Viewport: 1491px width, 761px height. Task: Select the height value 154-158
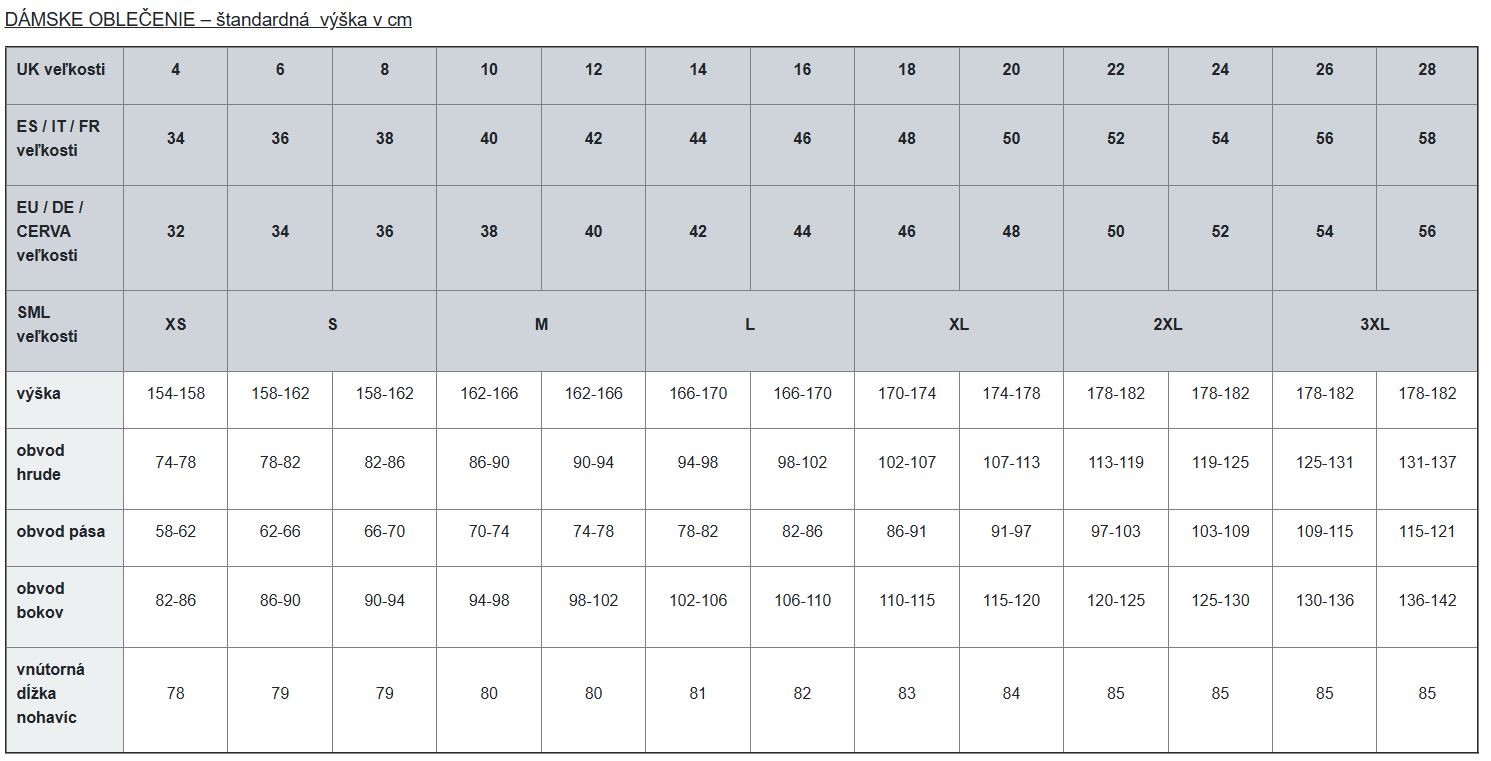coord(176,394)
